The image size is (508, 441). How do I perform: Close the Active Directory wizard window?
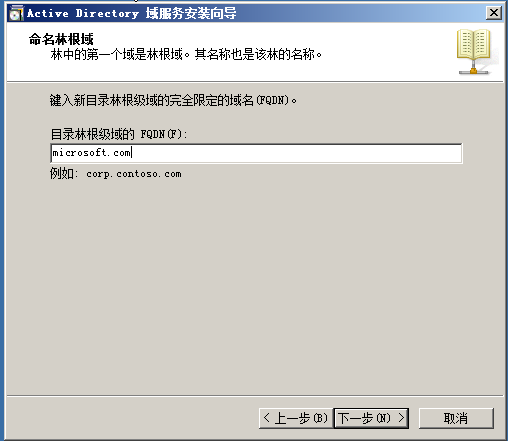pos(494,13)
